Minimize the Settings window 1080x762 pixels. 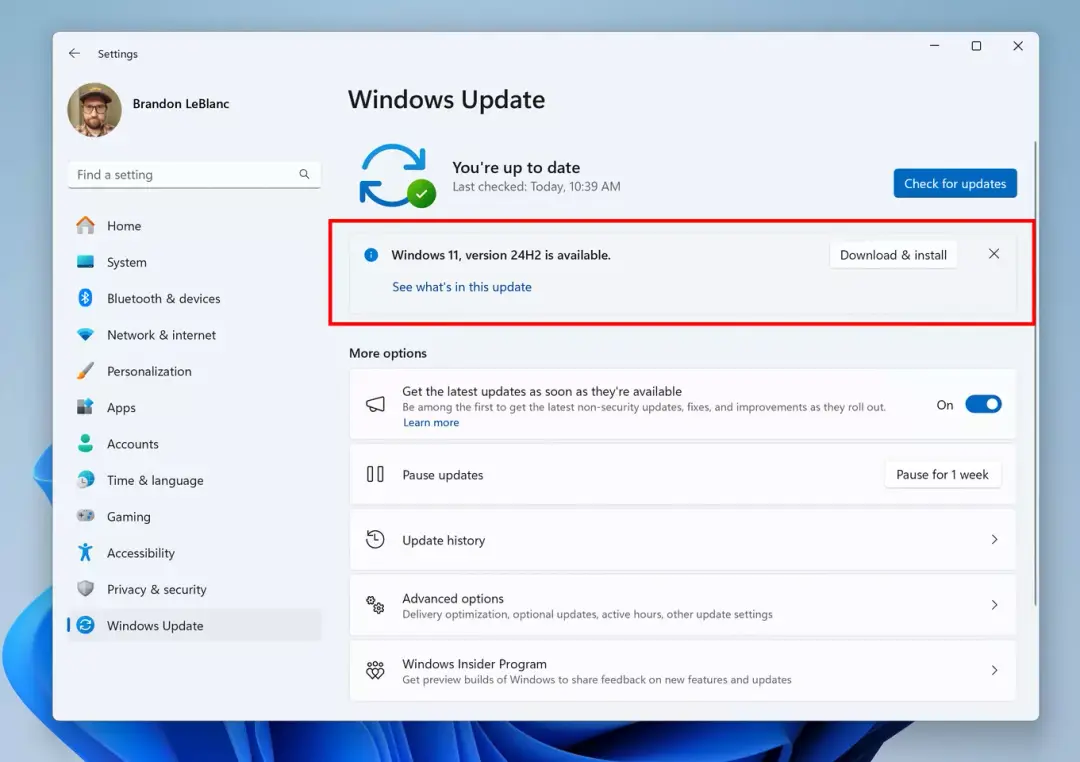(x=934, y=45)
